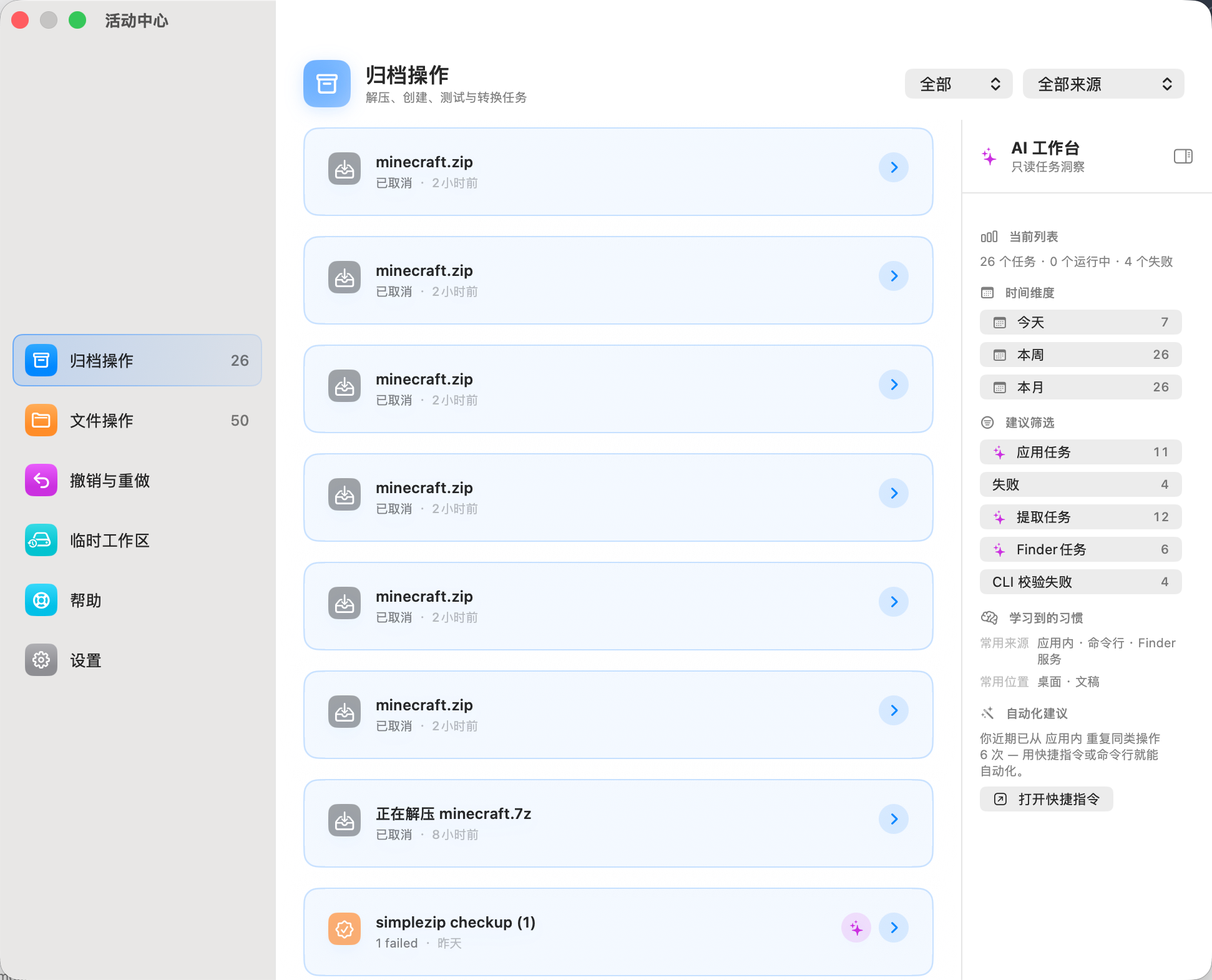The height and width of the screenshot is (980, 1212).
Task: Click AI sparkle button on simplezip checkup row
Action: pos(856,928)
